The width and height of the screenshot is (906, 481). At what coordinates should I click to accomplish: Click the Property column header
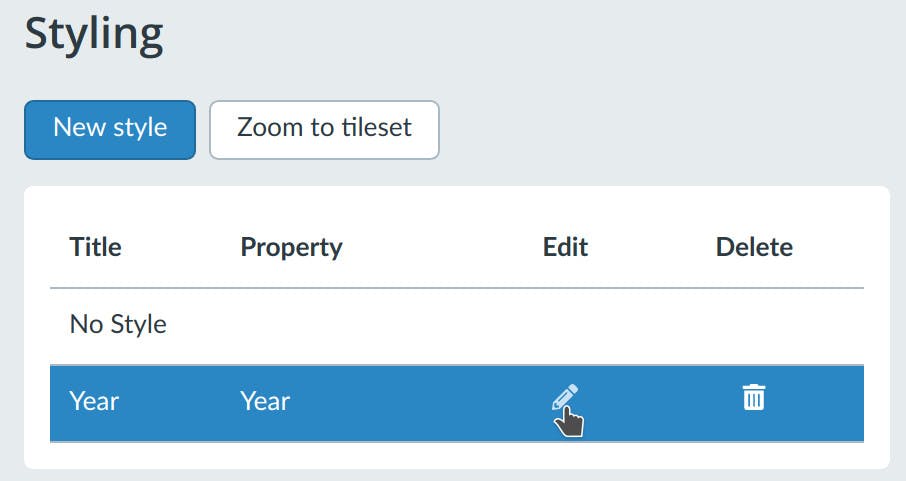[291, 247]
